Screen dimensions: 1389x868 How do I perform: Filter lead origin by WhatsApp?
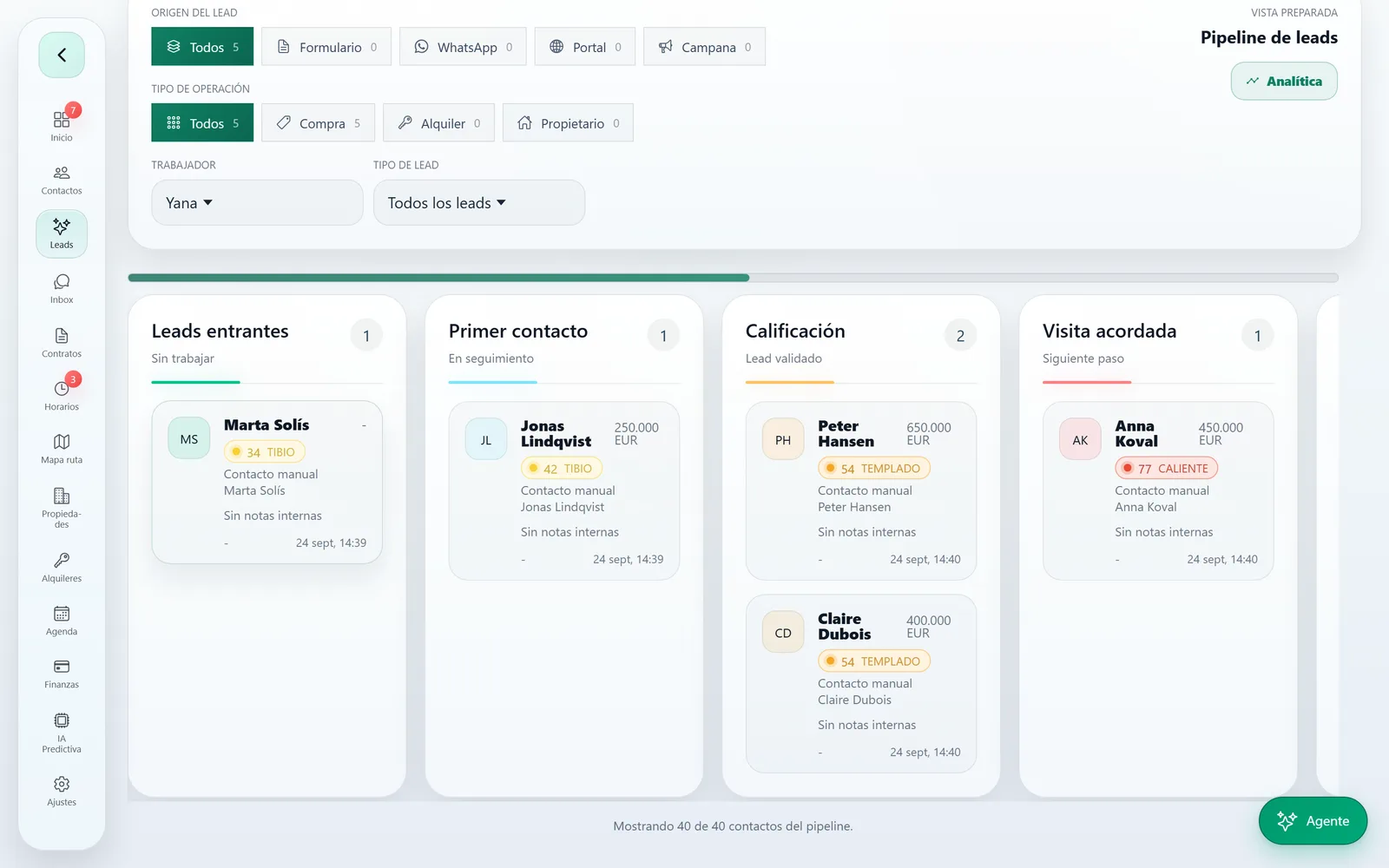463,47
